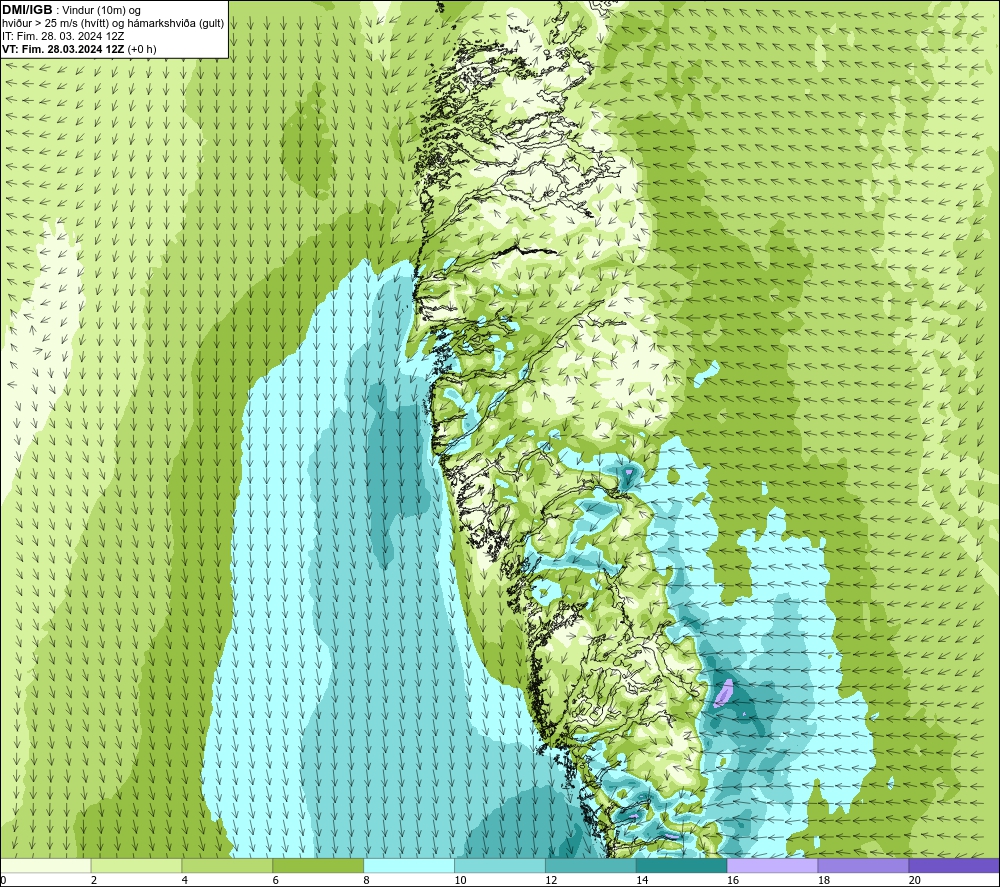Click the '20' label on the wind scale
The image size is (1000, 887).
coord(915,880)
